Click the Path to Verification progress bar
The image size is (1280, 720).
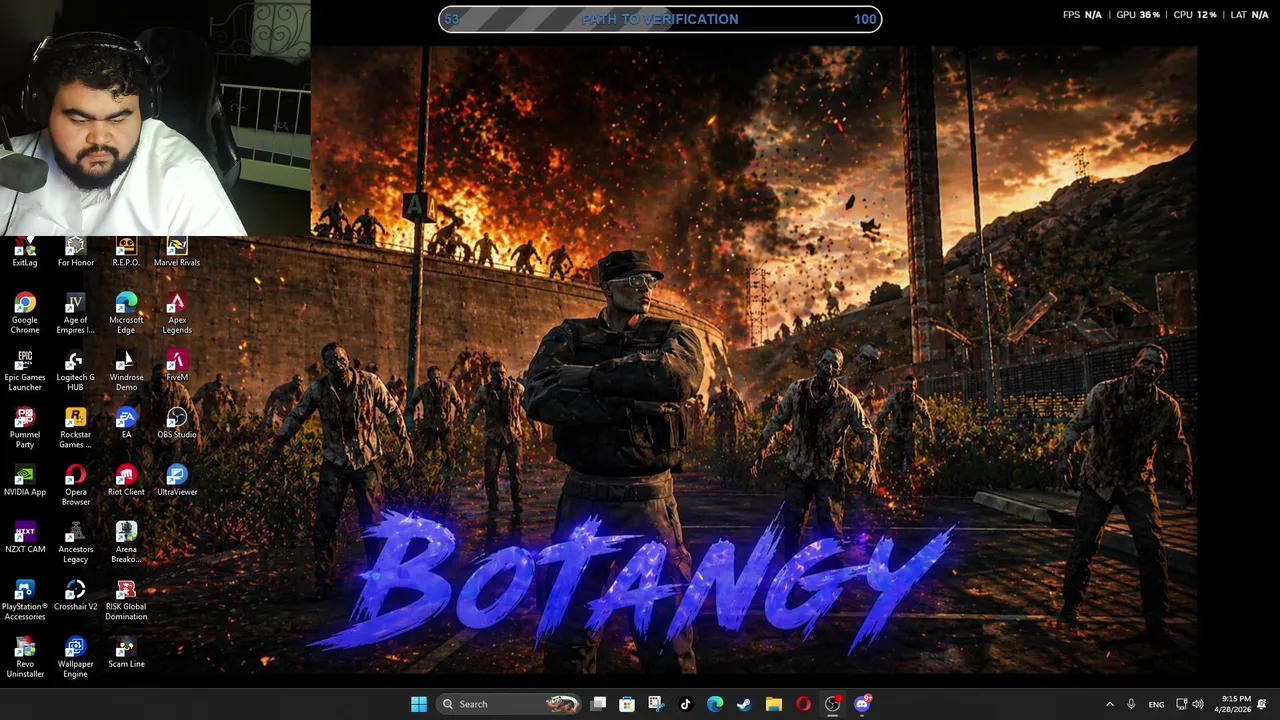click(660, 19)
